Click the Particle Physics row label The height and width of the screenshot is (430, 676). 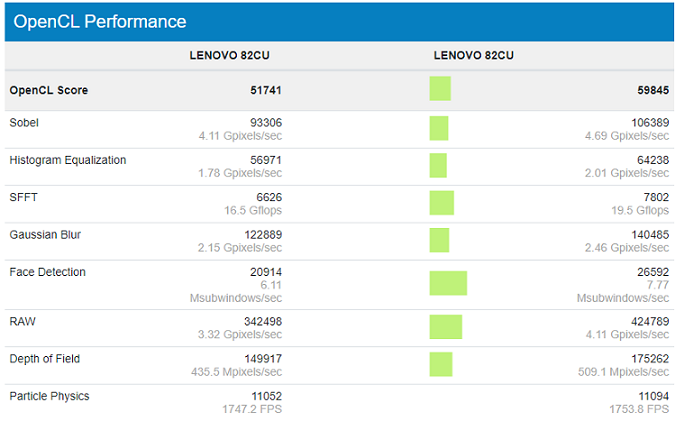coord(49,396)
